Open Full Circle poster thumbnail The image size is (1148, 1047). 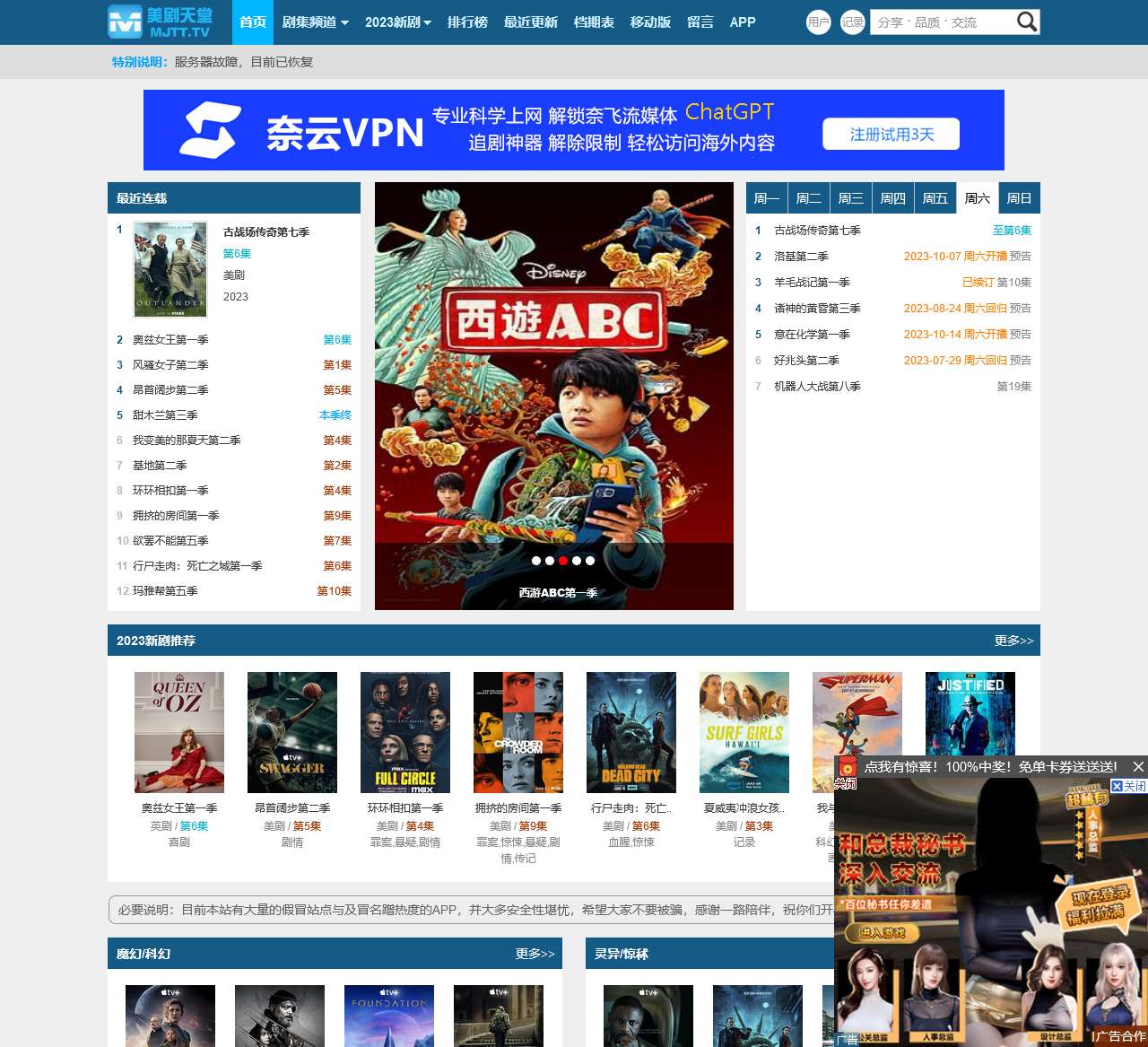coord(405,732)
